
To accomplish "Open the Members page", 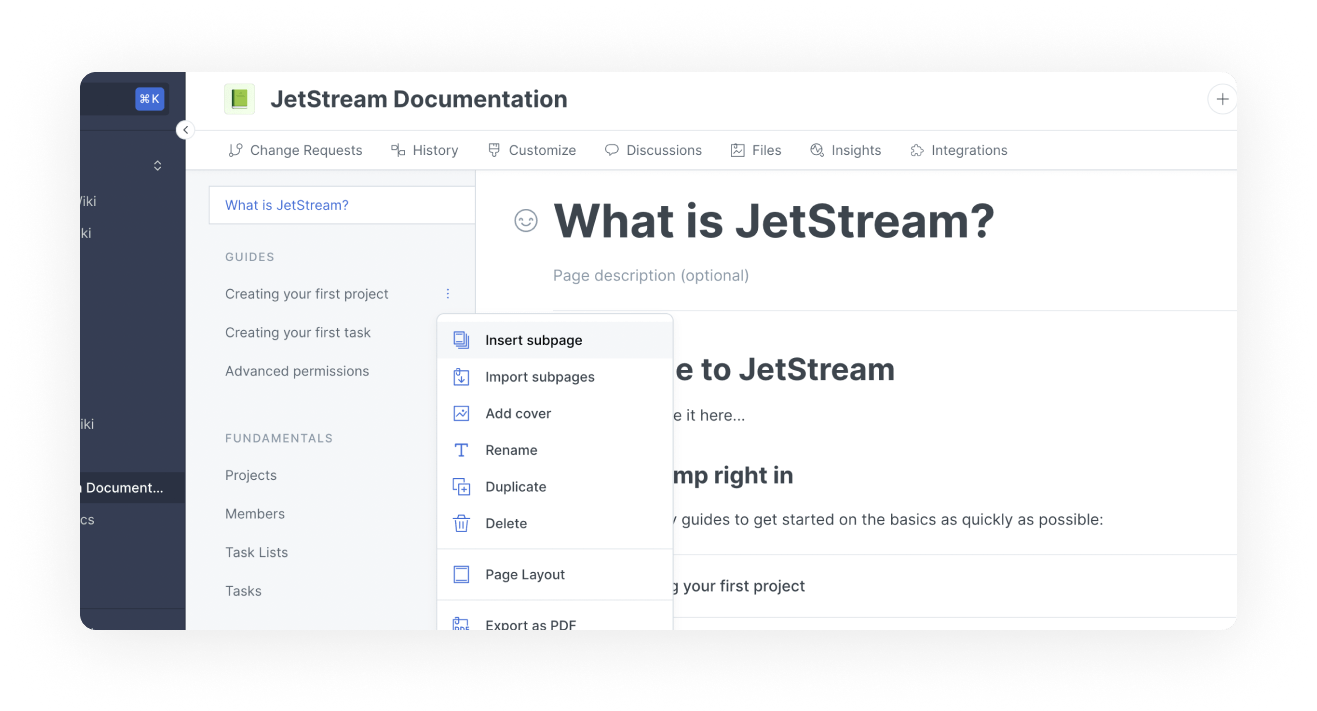I will 255,514.
